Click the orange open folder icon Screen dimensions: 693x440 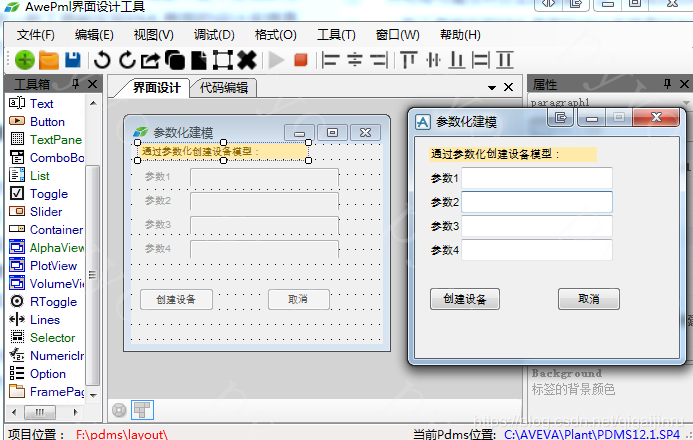pyautogui.click(x=49, y=60)
